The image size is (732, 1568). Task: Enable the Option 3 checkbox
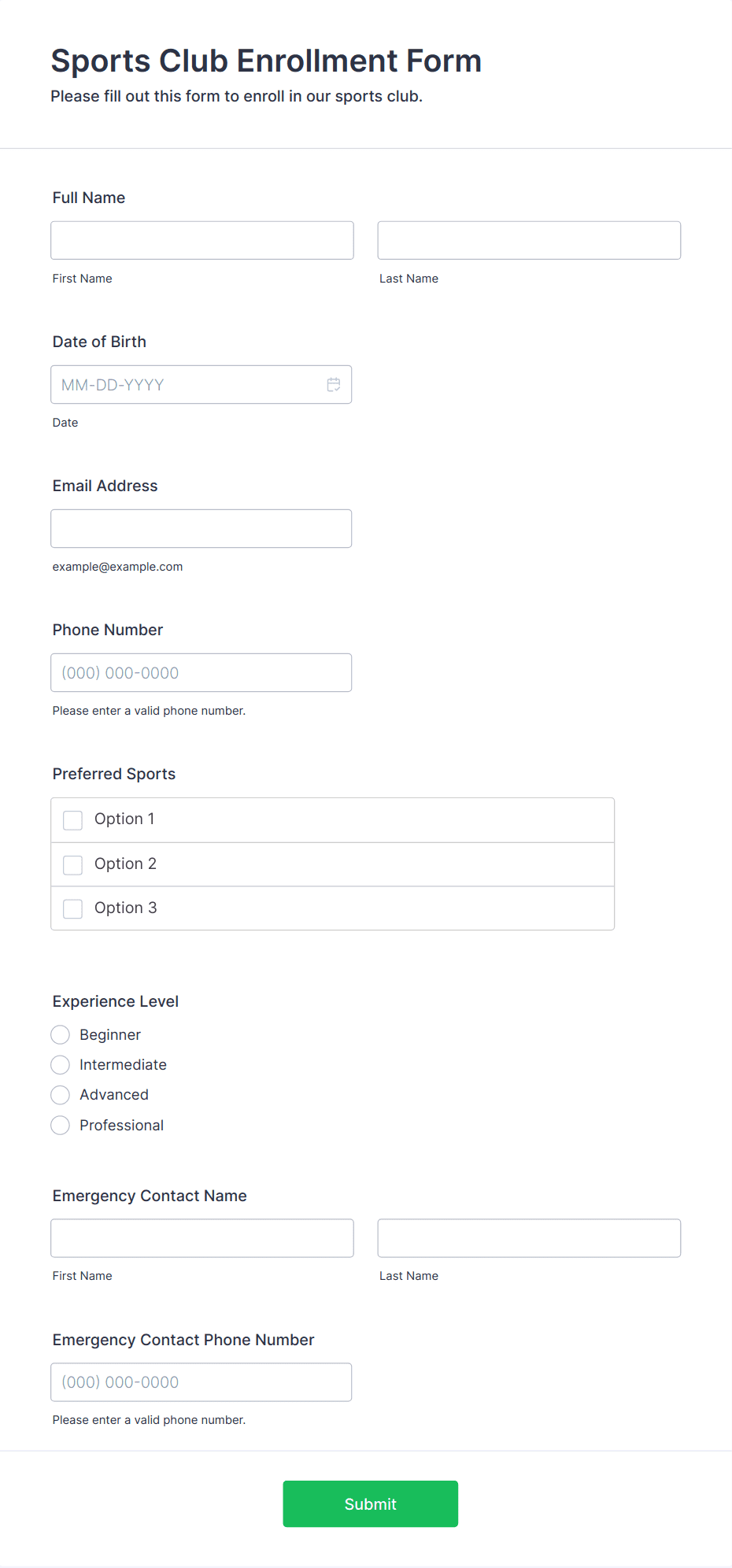tap(72, 909)
